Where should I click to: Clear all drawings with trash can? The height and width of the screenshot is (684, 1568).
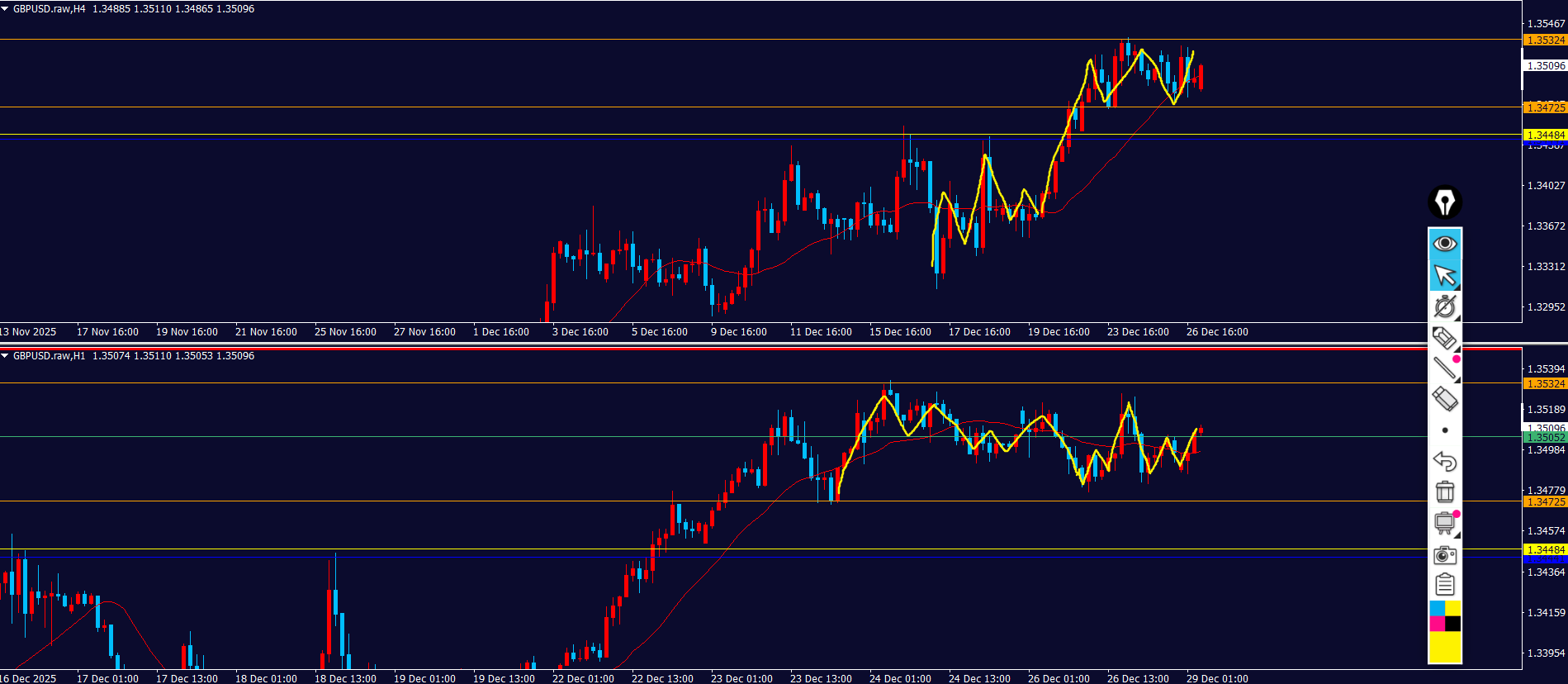tap(1445, 492)
